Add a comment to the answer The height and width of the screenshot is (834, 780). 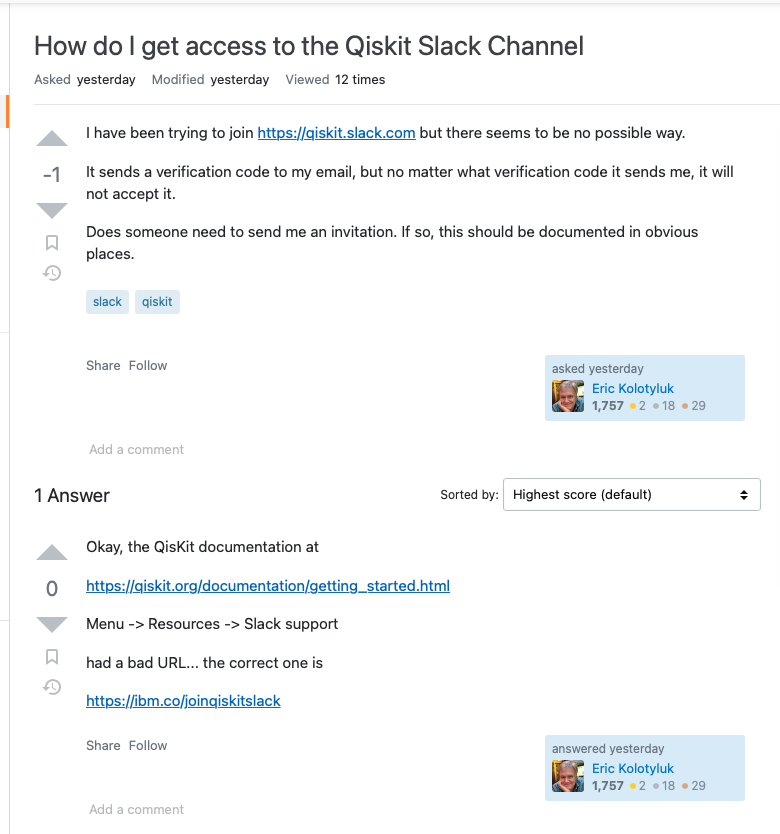click(x=136, y=809)
